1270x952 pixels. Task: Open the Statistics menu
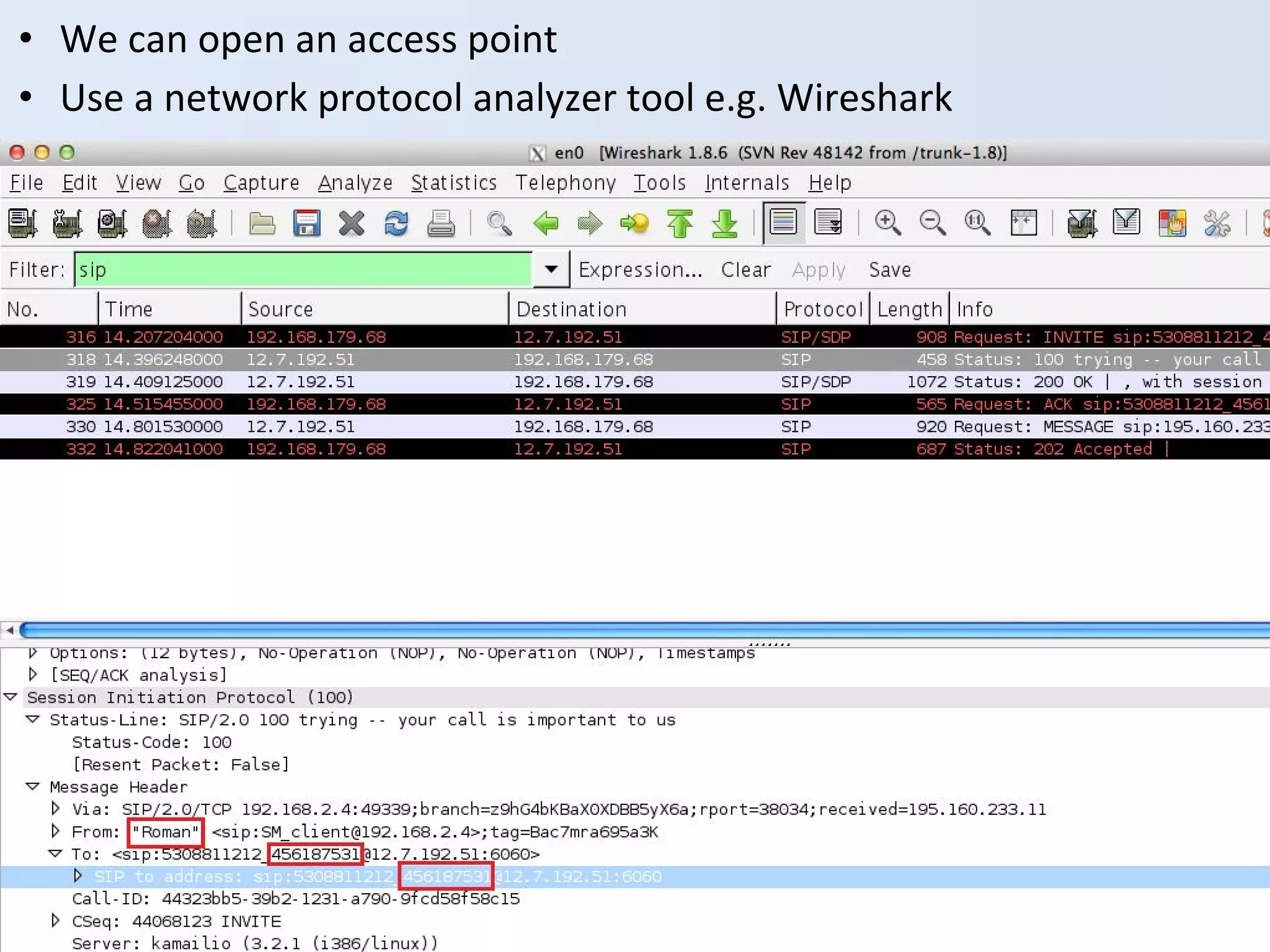453,183
